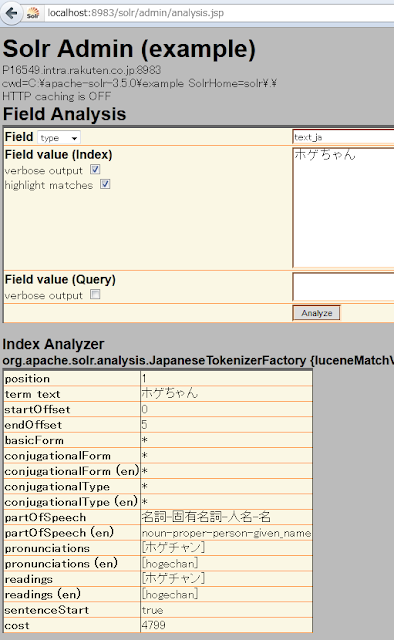
Task: Click the conjugationalType row label
Action: [x=57, y=487]
